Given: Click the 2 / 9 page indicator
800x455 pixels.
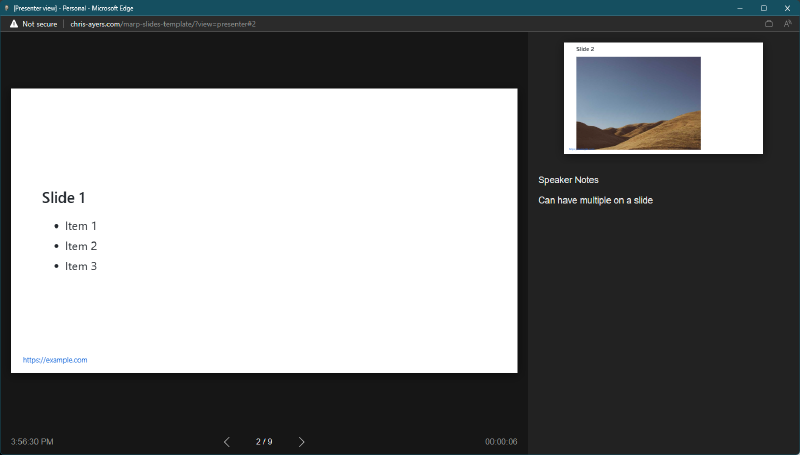Looking at the screenshot, I should 264,442.
